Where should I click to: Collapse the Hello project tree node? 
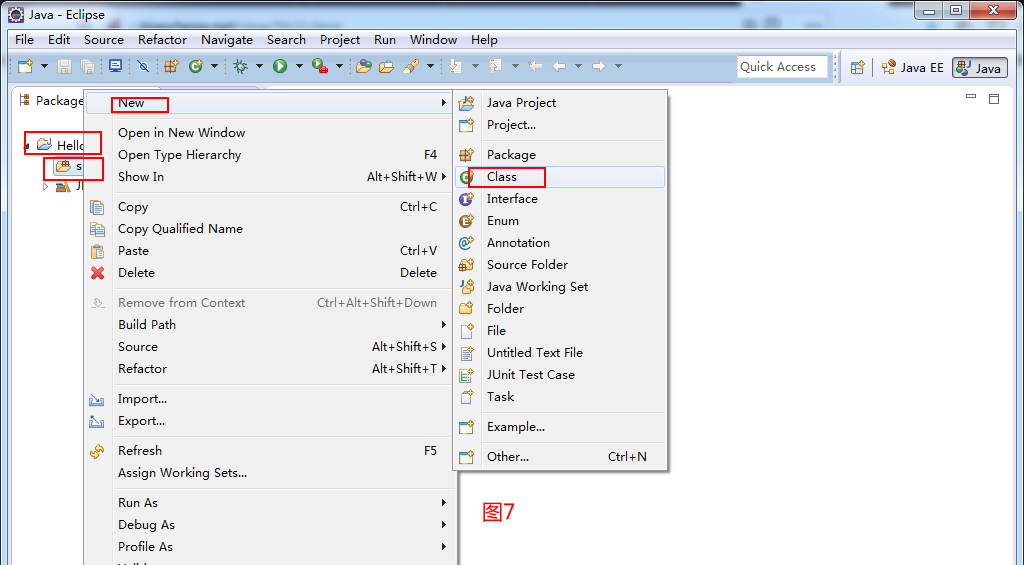(28, 145)
